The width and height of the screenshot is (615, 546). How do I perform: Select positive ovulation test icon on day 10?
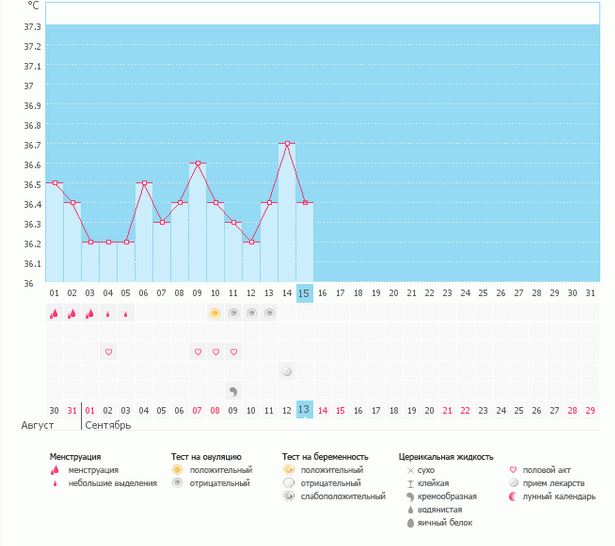(x=215, y=313)
